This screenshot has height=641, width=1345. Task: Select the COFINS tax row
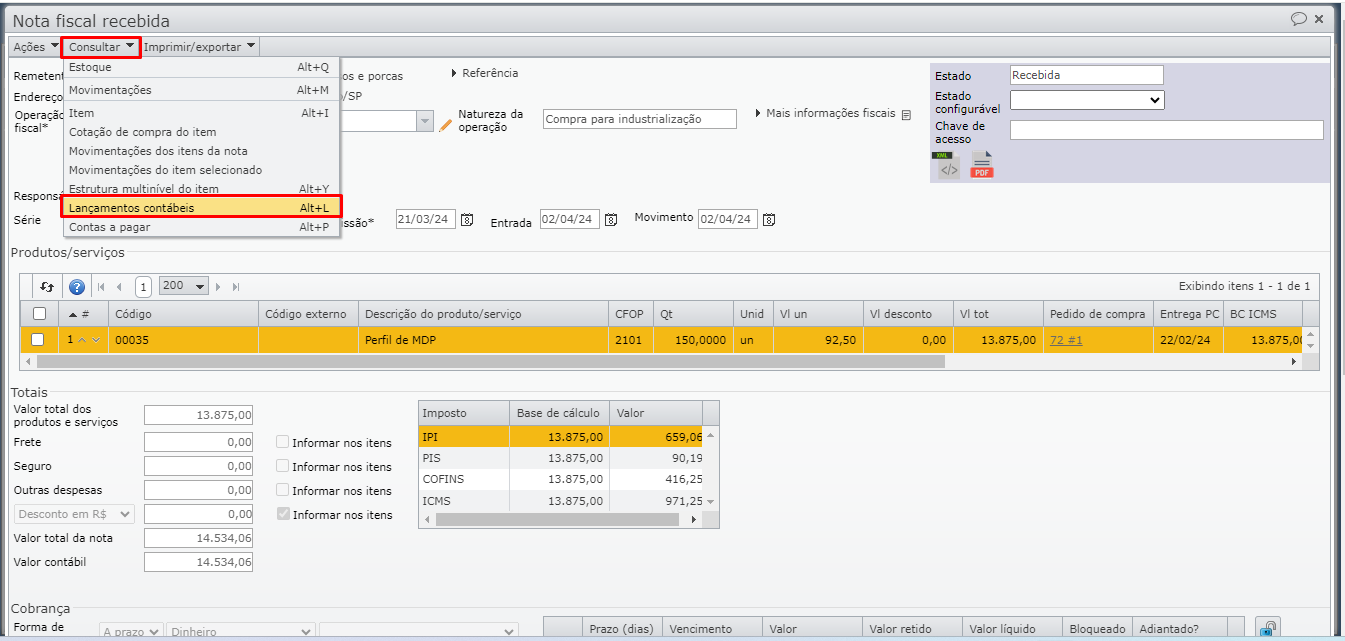[560, 479]
